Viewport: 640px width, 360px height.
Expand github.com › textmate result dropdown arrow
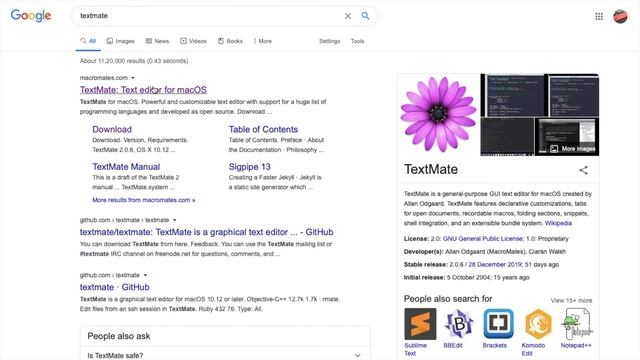(145, 276)
